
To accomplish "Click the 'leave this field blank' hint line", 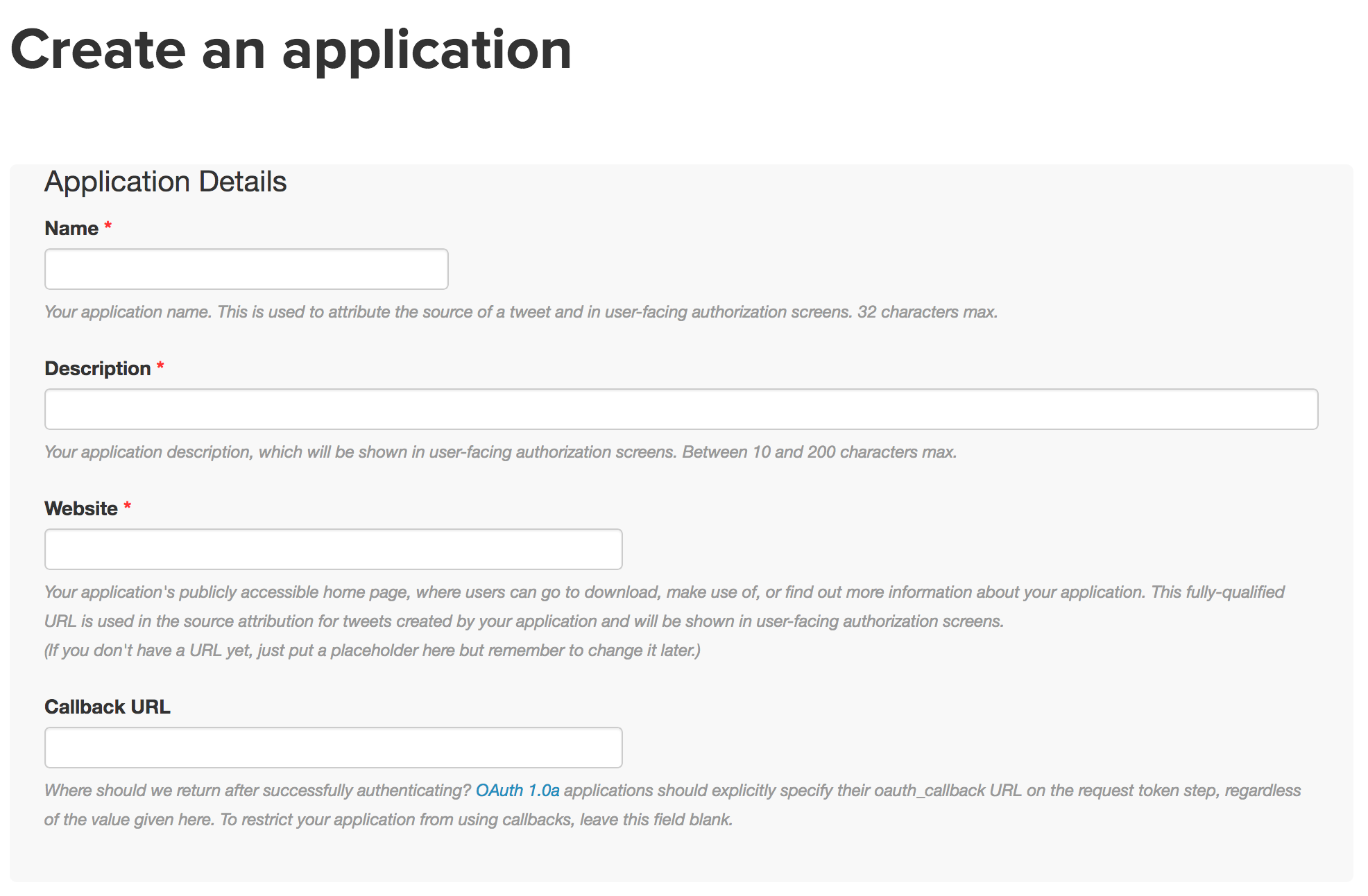I will (x=388, y=820).
